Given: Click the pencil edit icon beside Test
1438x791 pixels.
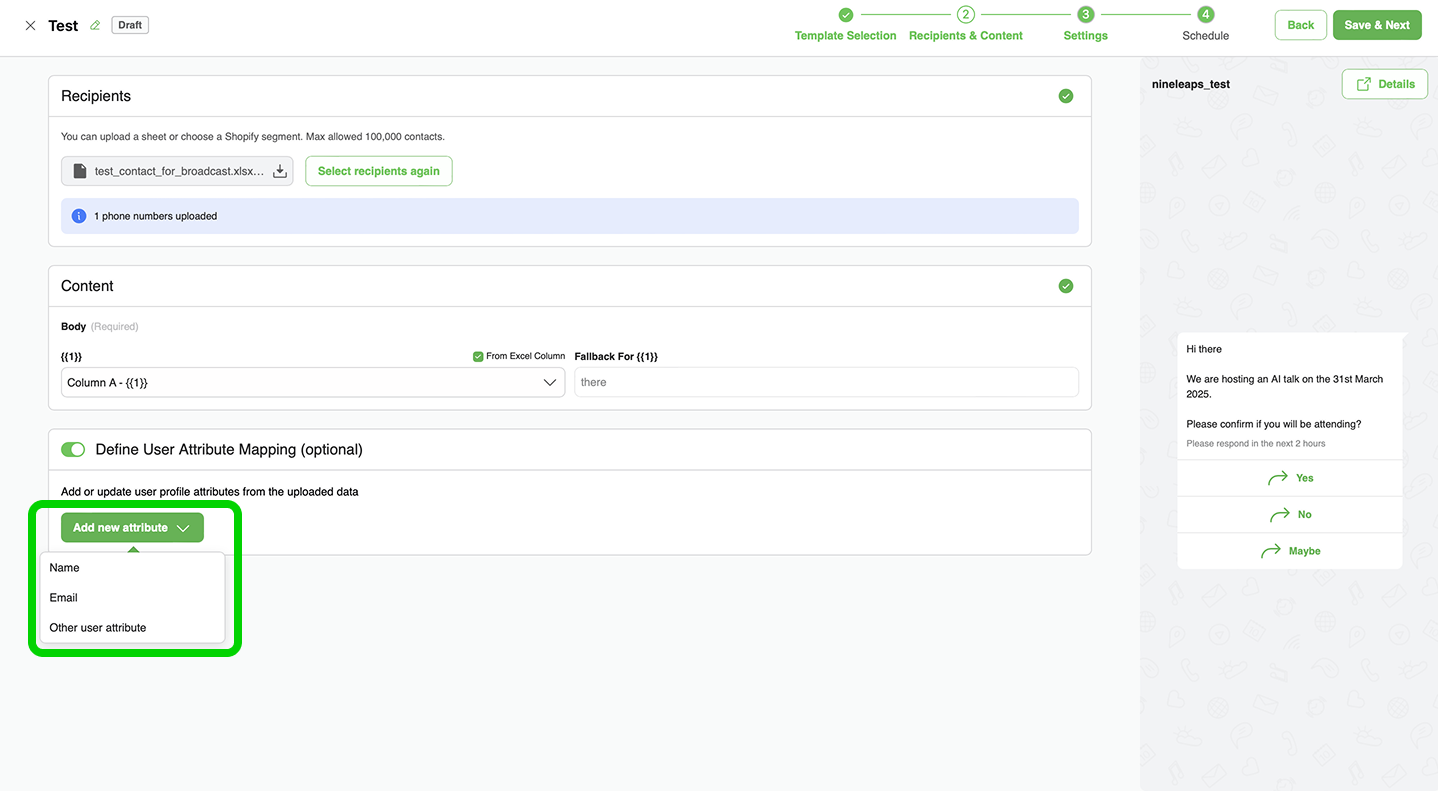Looking at the screenshot, I should [95, 26].
